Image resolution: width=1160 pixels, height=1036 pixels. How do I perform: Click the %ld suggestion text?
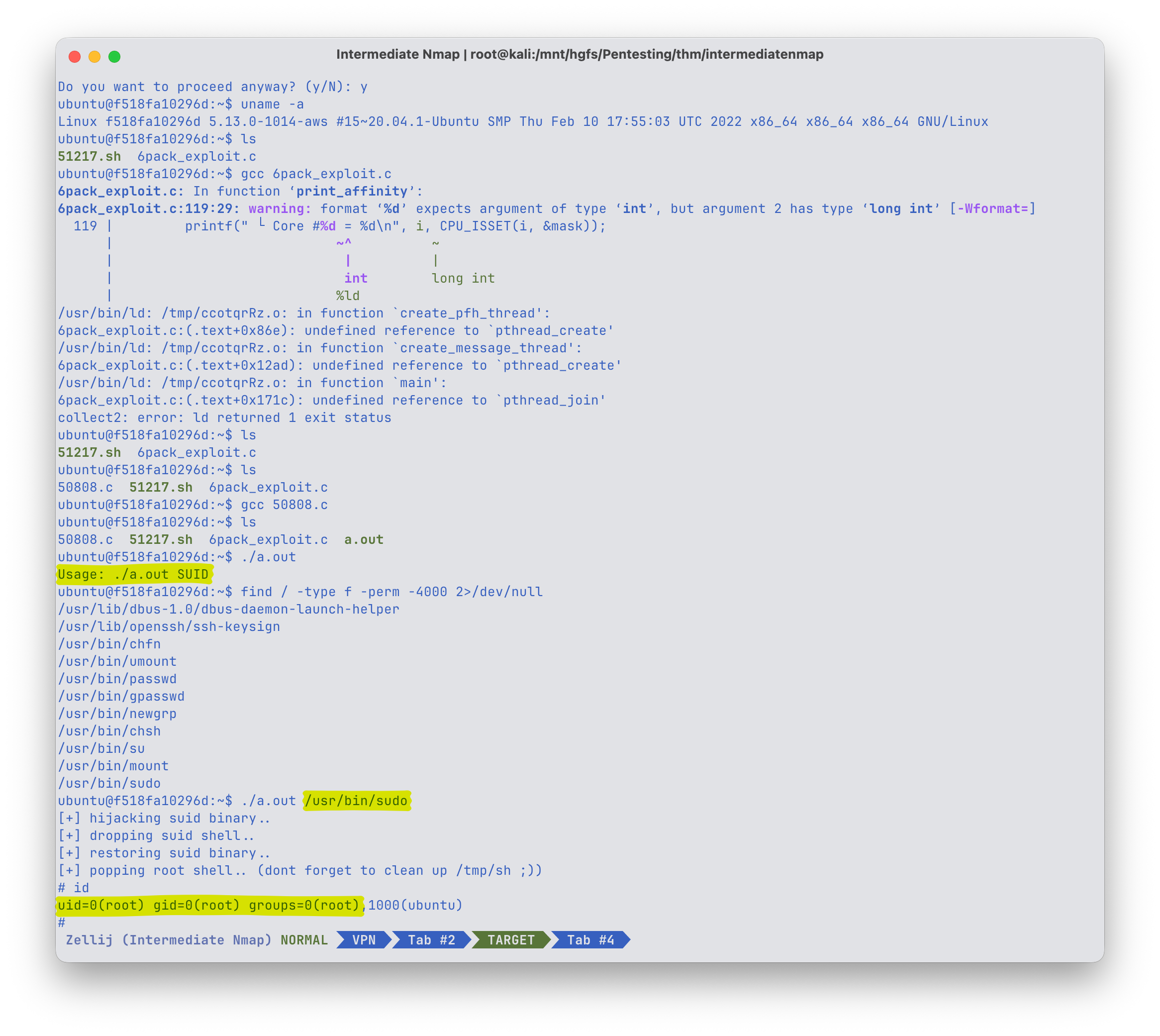pyautogui.click(x=348, y=296)
